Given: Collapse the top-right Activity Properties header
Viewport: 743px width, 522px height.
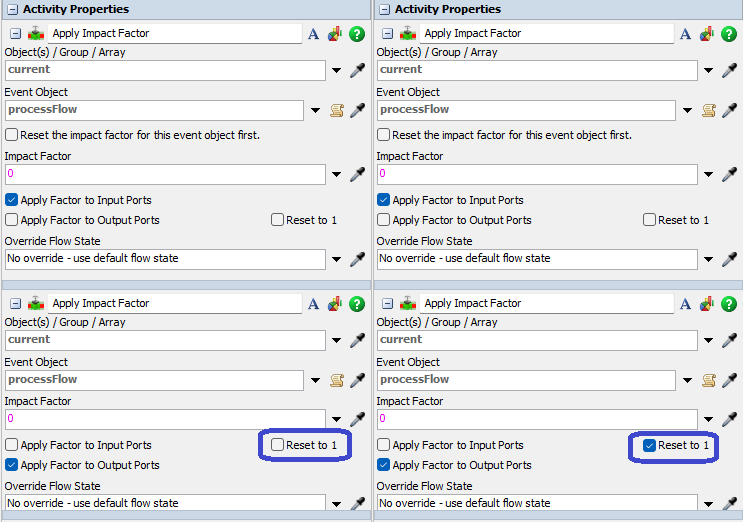Looking at the screenshot, I should 382,9.
